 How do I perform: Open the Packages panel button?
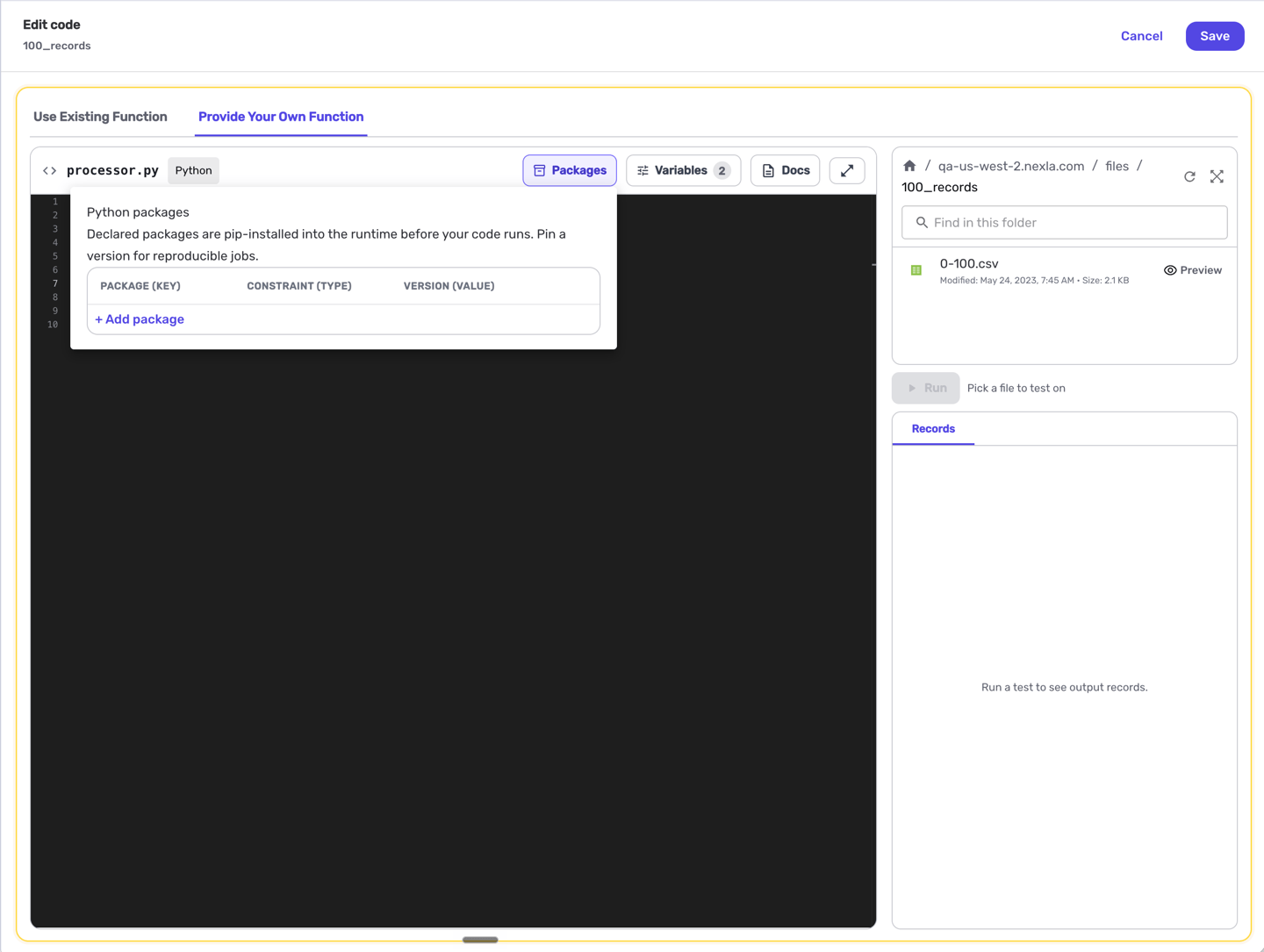[570, 170]
